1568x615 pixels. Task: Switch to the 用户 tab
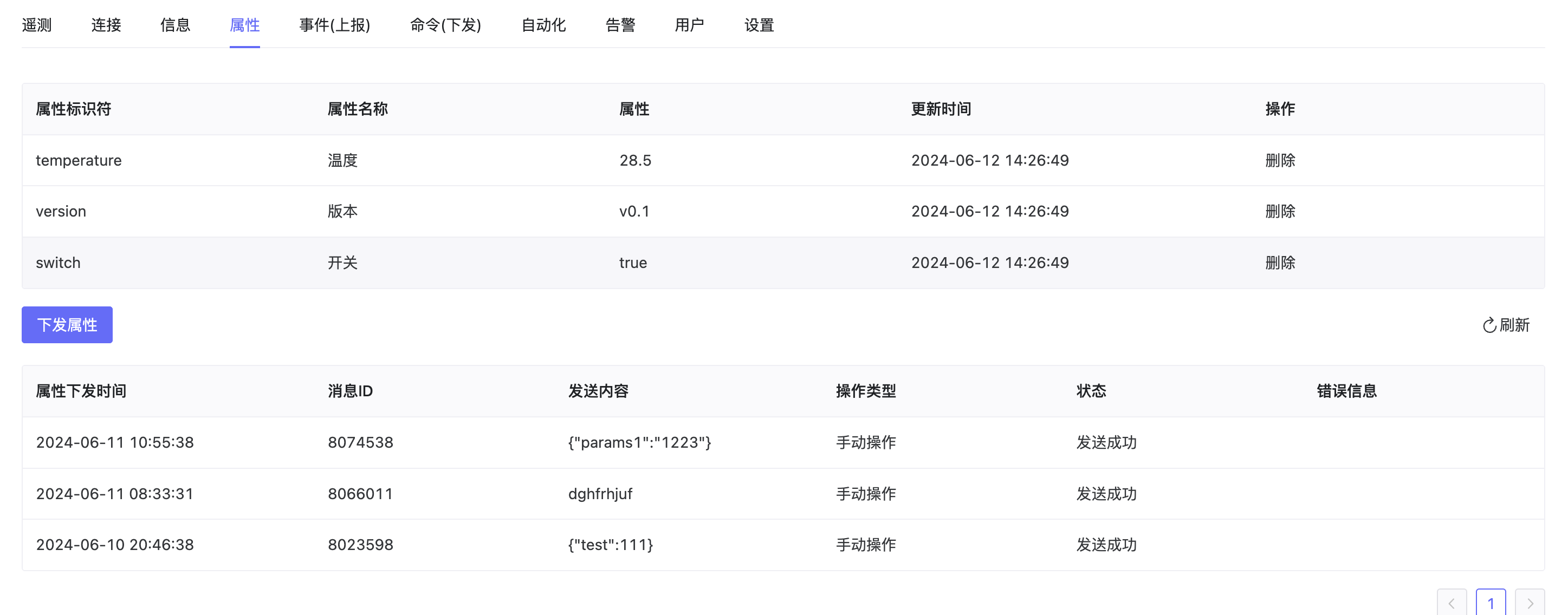[x=690, y=25]
